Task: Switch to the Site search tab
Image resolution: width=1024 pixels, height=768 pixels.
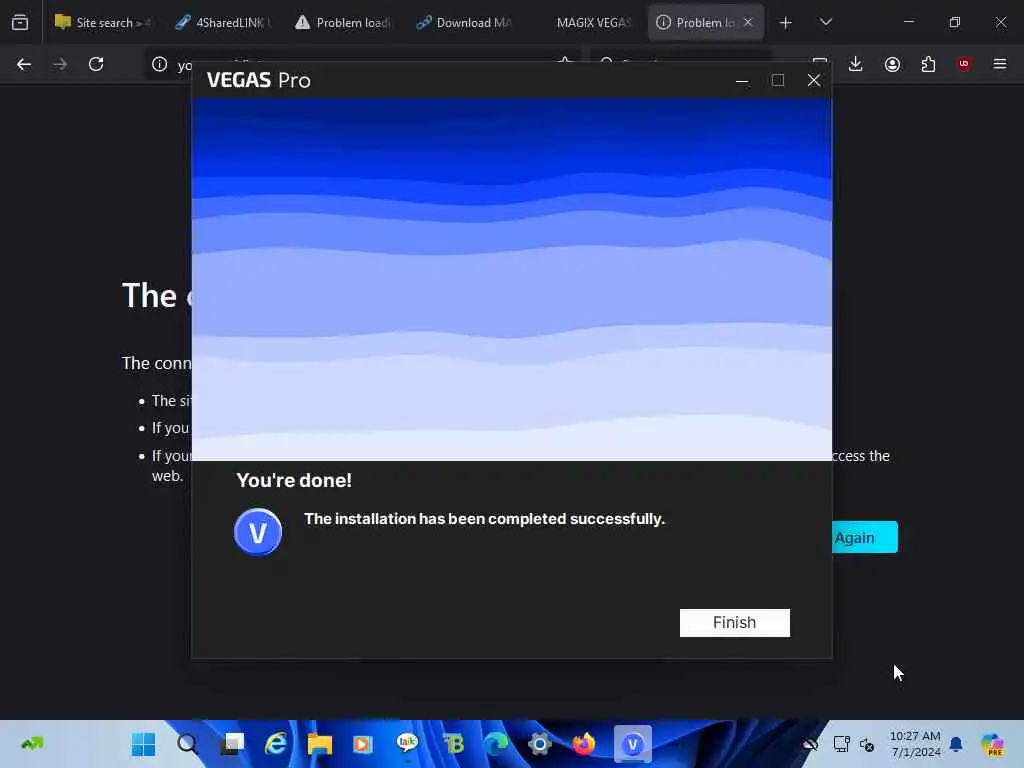Action: point(103,23)
